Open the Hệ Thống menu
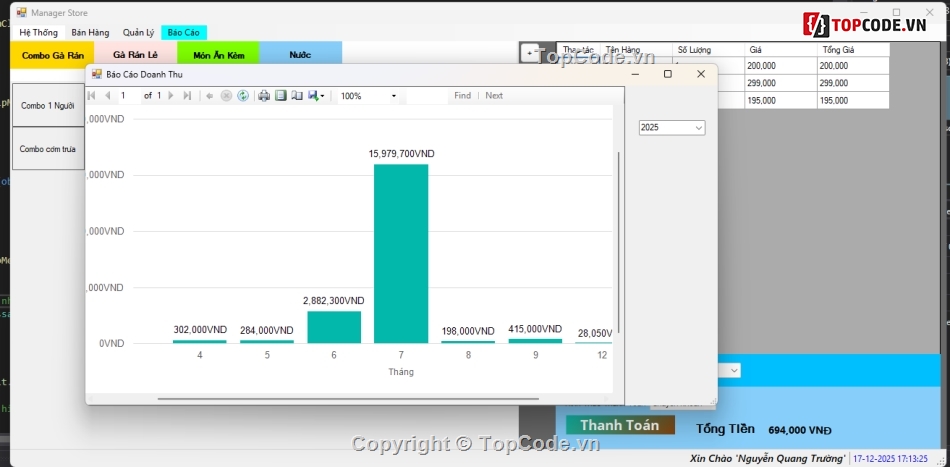This screenshot has width=950, height=467. point(38,33)
